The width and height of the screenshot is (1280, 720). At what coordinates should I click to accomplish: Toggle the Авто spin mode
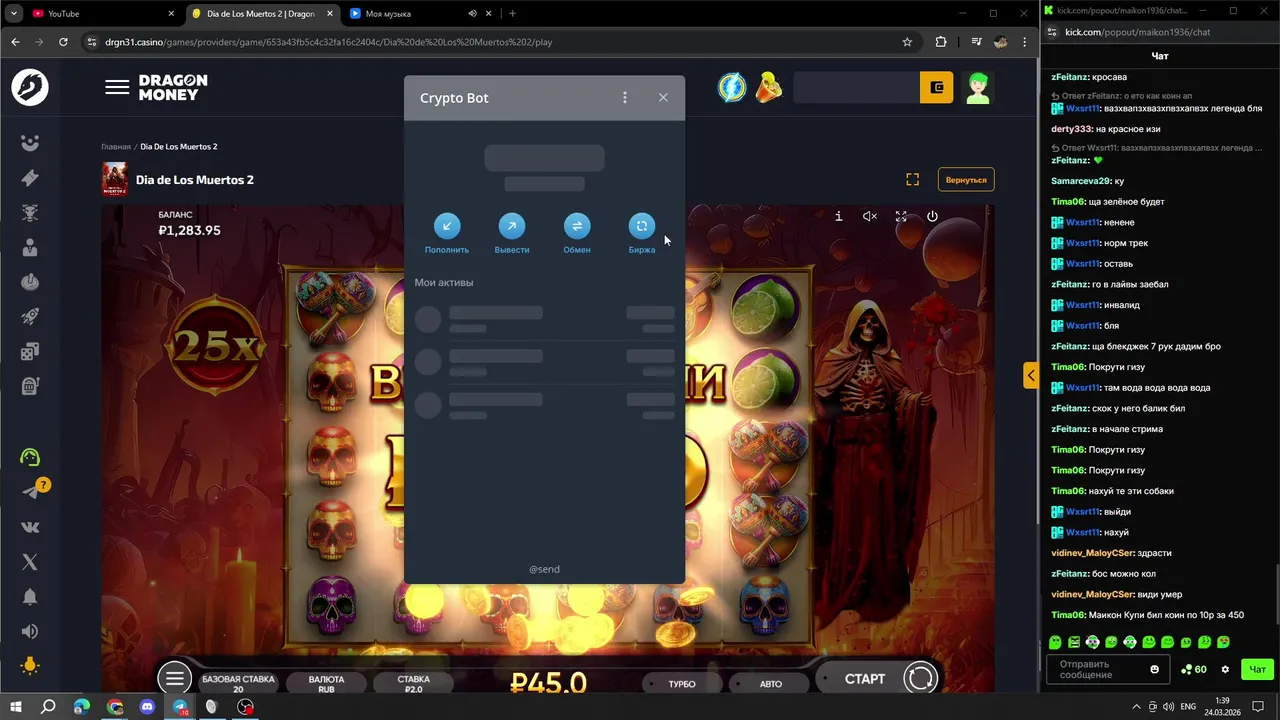click(771, 684)
